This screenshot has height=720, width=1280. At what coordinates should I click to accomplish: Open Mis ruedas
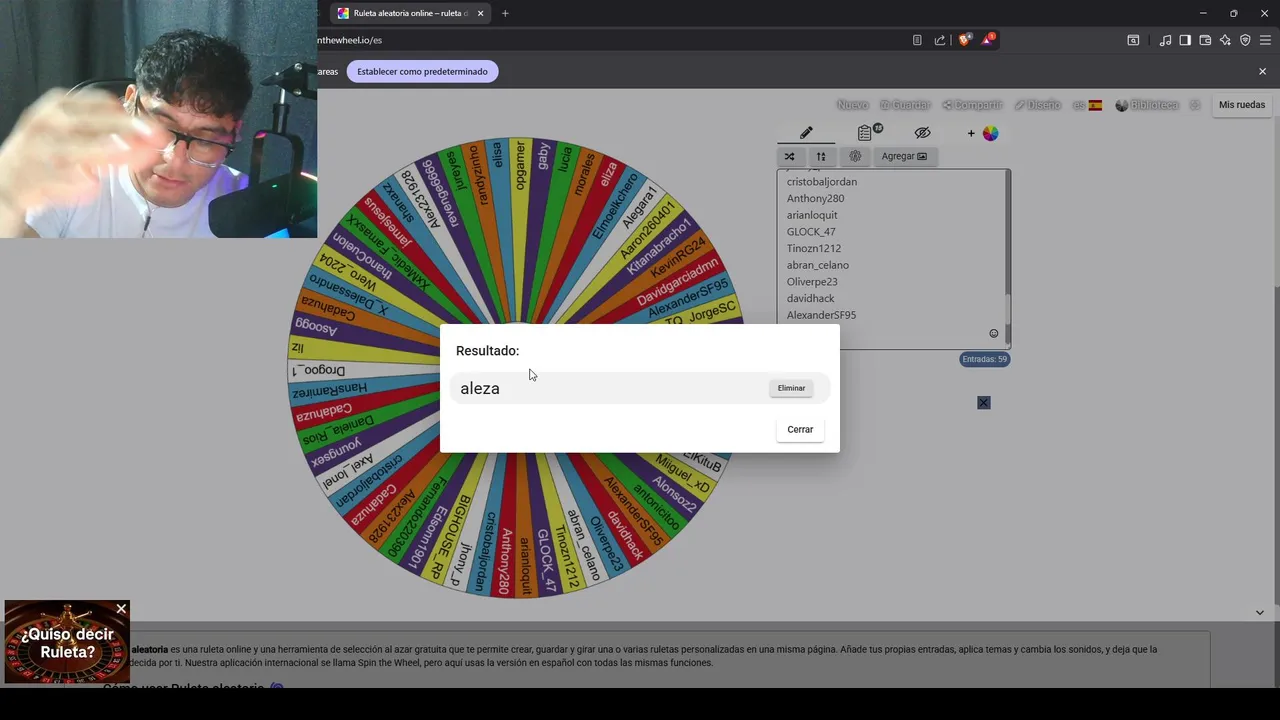(1242, 105)
